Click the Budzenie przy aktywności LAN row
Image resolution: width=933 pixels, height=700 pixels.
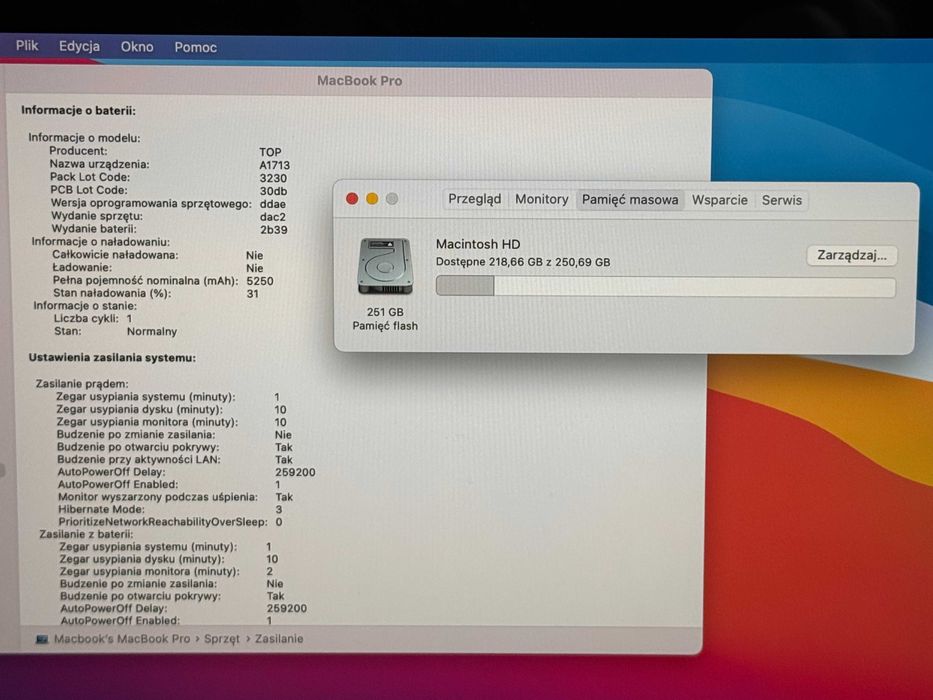tap(174, 460)
